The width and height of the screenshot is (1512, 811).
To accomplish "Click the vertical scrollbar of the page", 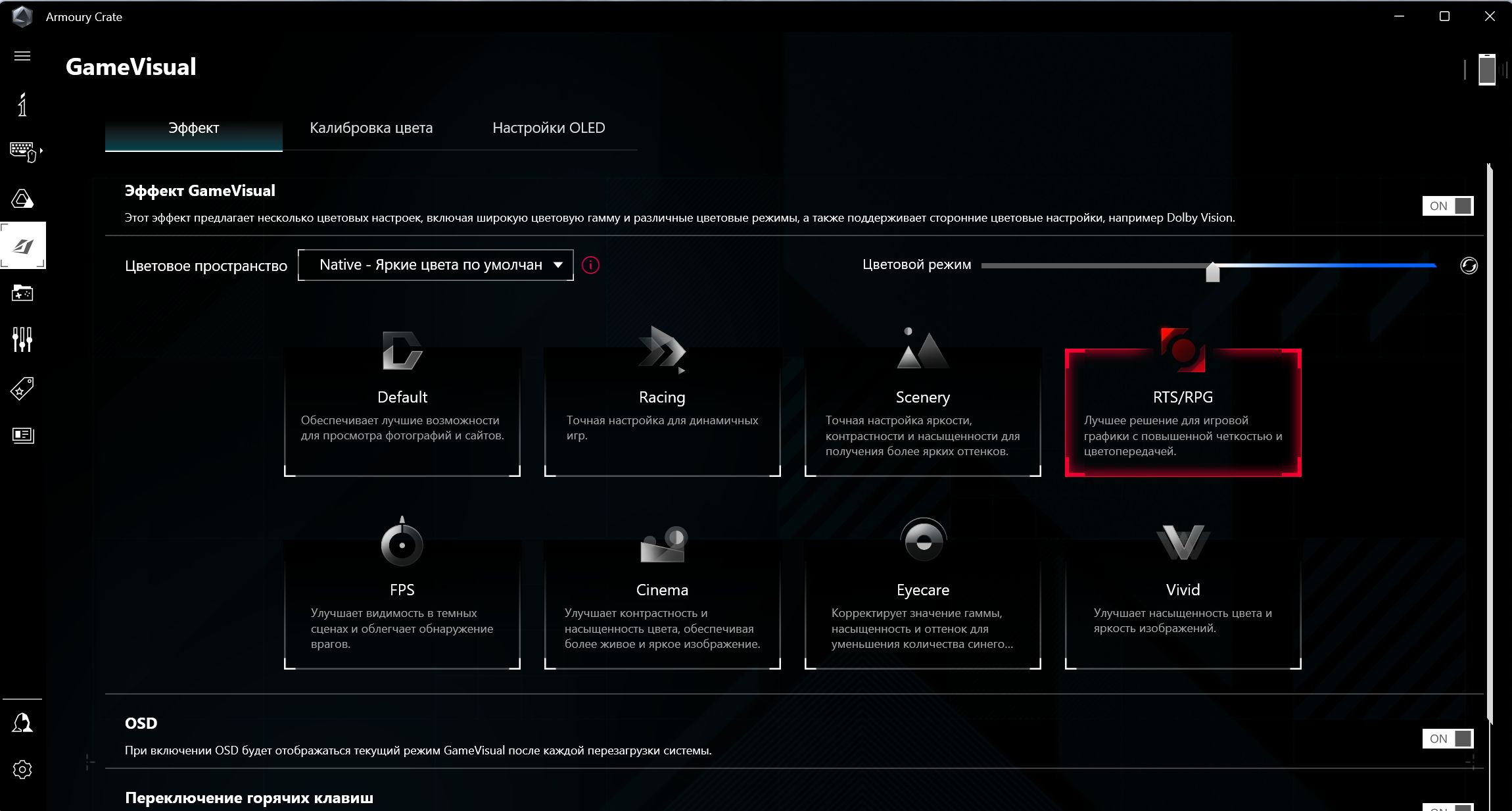I will pyautogui.click(x=1489, y=444).
